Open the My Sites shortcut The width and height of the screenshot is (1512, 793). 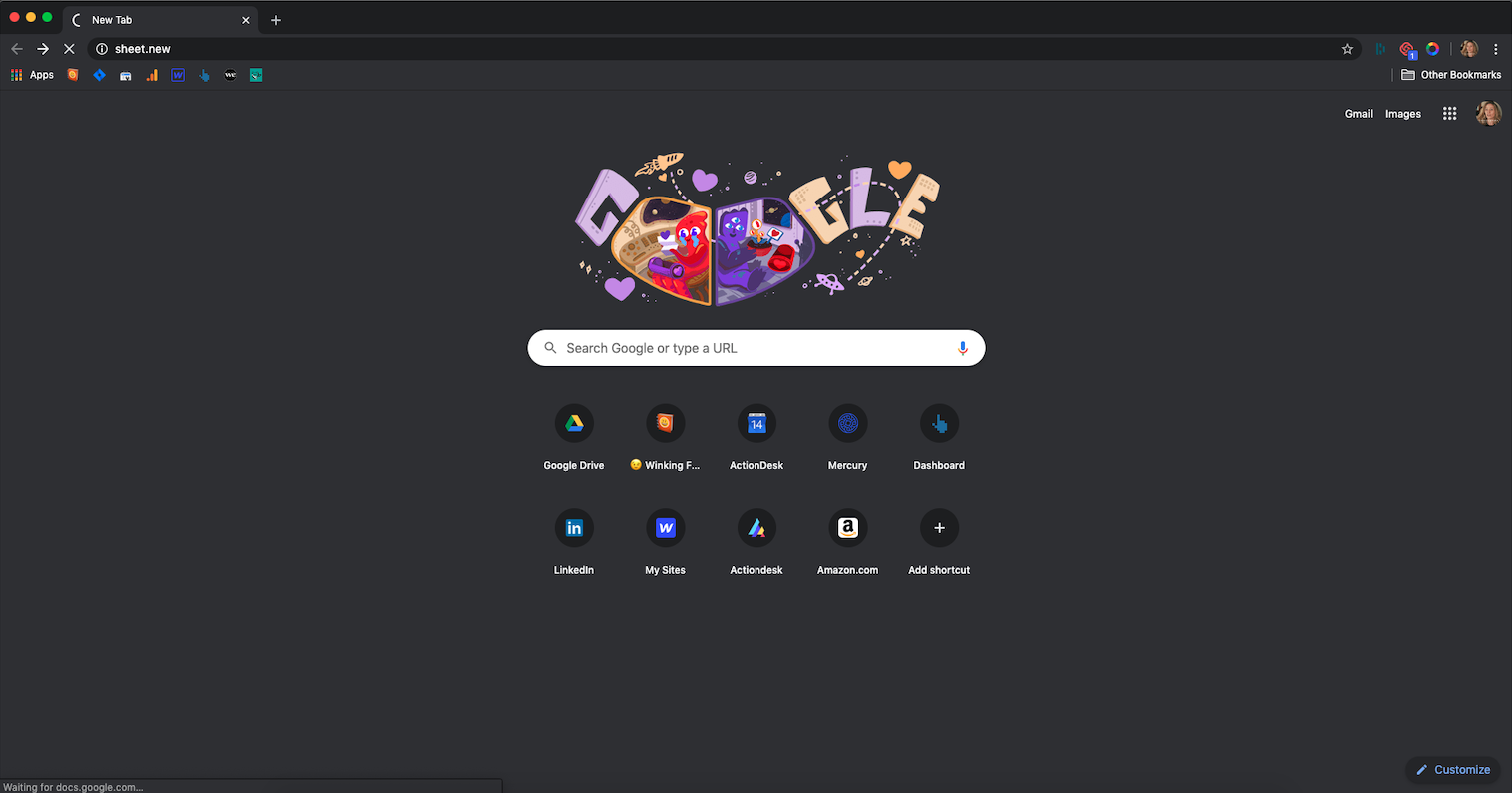[x=665, y=541]
